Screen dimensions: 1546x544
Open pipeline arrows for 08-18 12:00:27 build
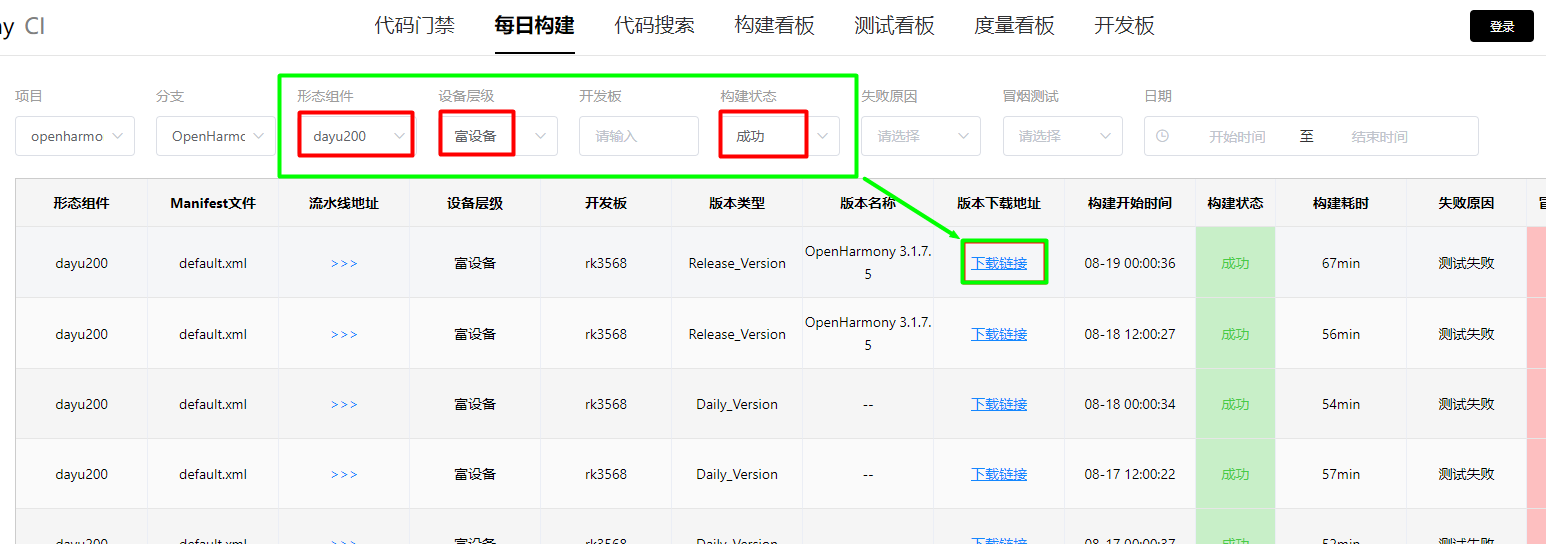click(344, 334)
